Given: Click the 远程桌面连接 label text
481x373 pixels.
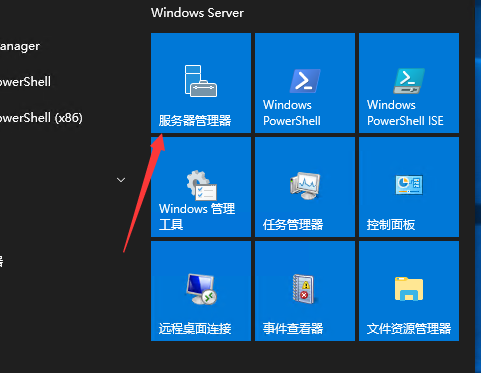Looking at the screenshot, I should [195, 329].
